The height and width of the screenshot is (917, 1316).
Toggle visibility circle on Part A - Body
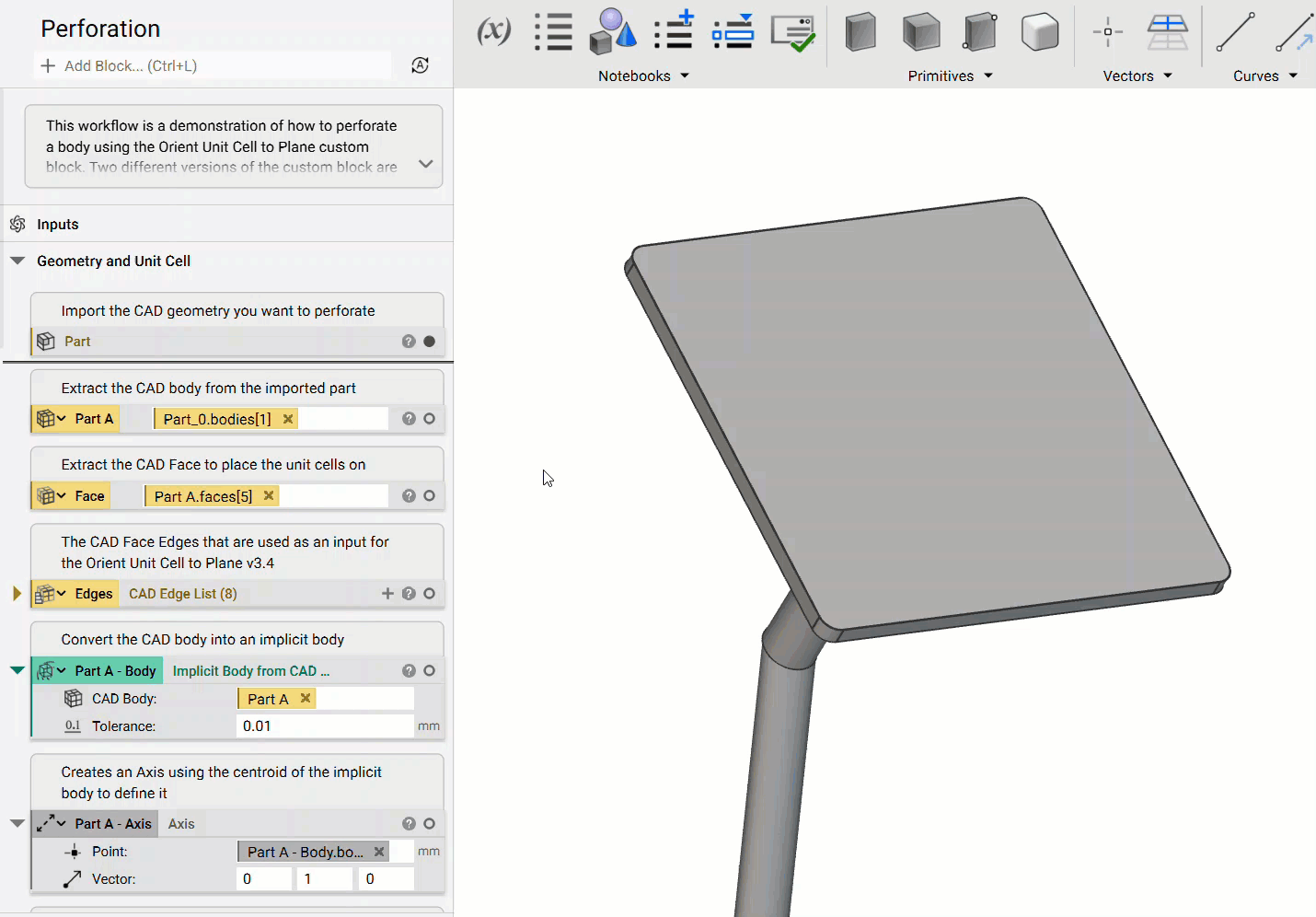(429, 671)
